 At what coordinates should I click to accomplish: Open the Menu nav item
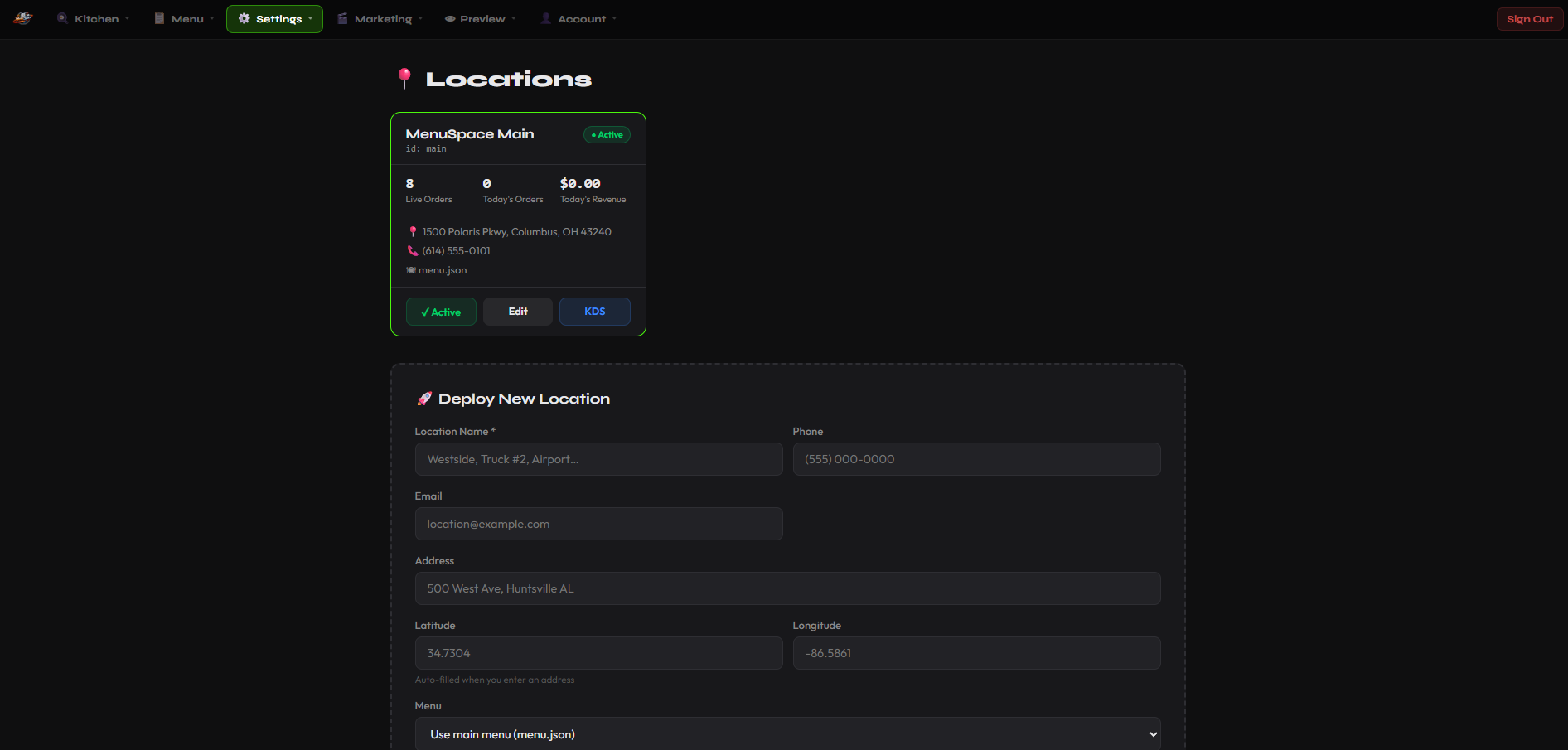(184, 19)
